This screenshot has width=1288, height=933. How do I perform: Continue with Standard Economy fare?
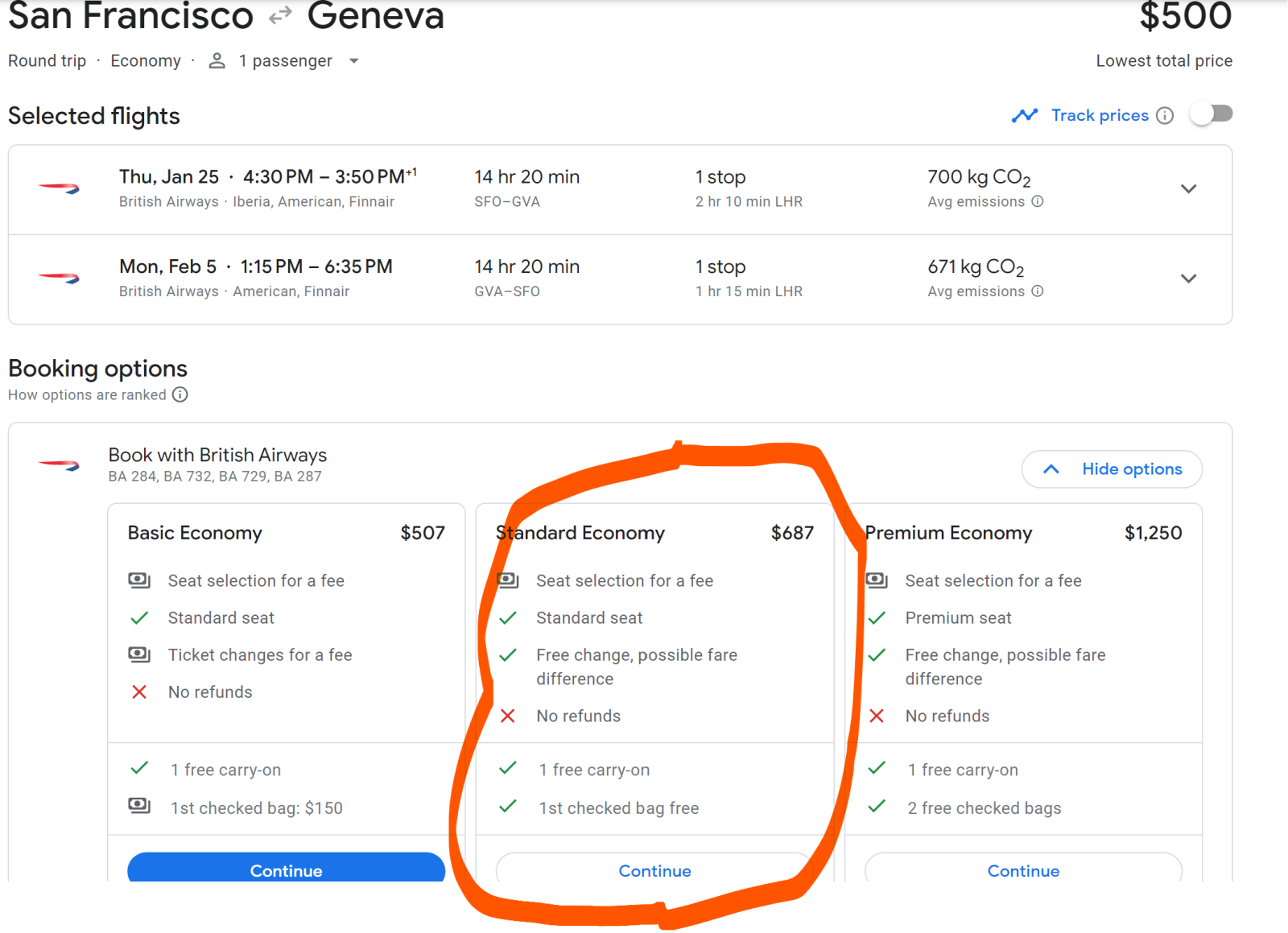654,870
